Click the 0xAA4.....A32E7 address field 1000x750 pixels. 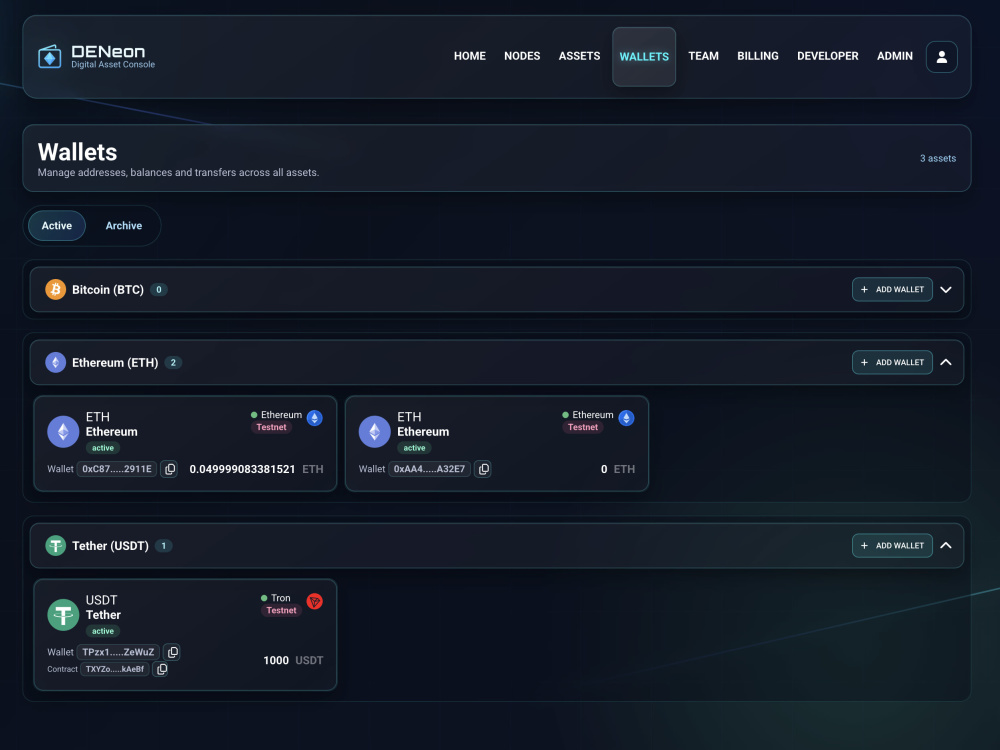(429, 469)
